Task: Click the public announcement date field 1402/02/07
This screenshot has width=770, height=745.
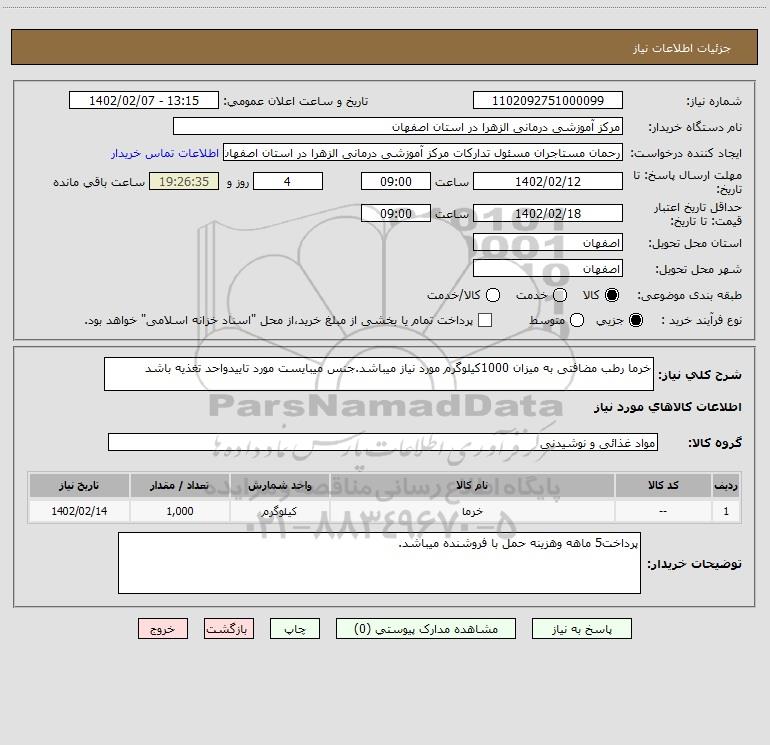Action: [x=144, y=100]
